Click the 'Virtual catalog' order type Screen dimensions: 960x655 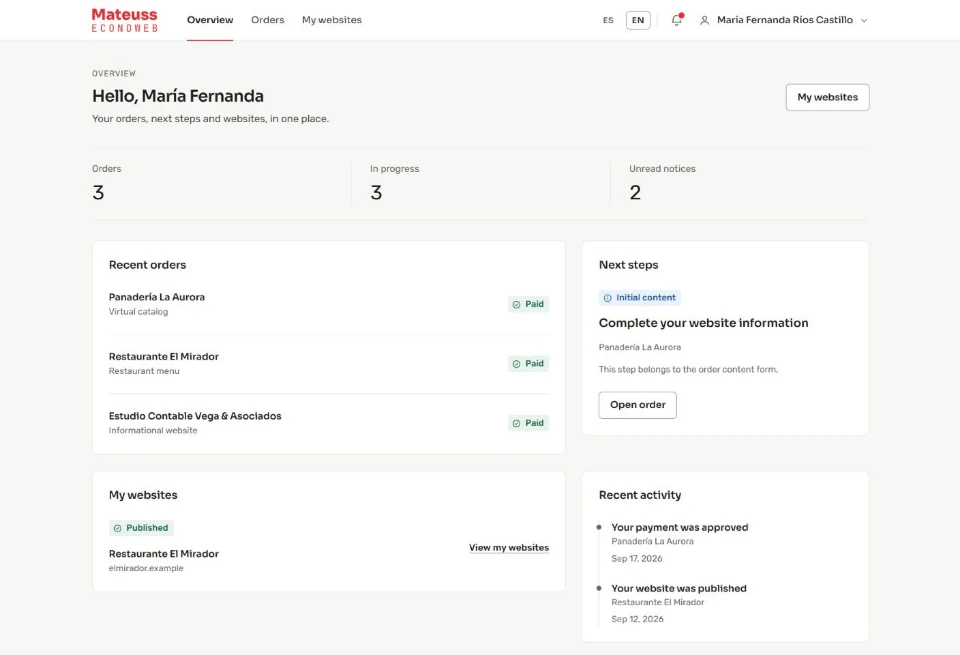click(x=138, y=312)
